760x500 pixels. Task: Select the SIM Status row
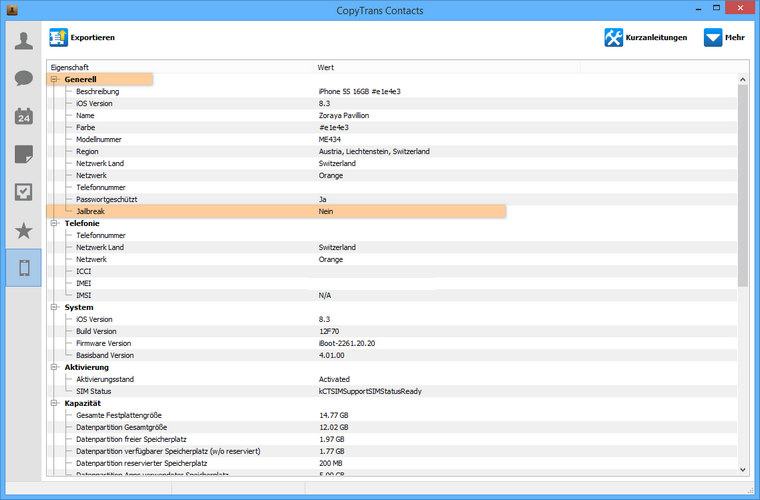click(x=392, y=391)
